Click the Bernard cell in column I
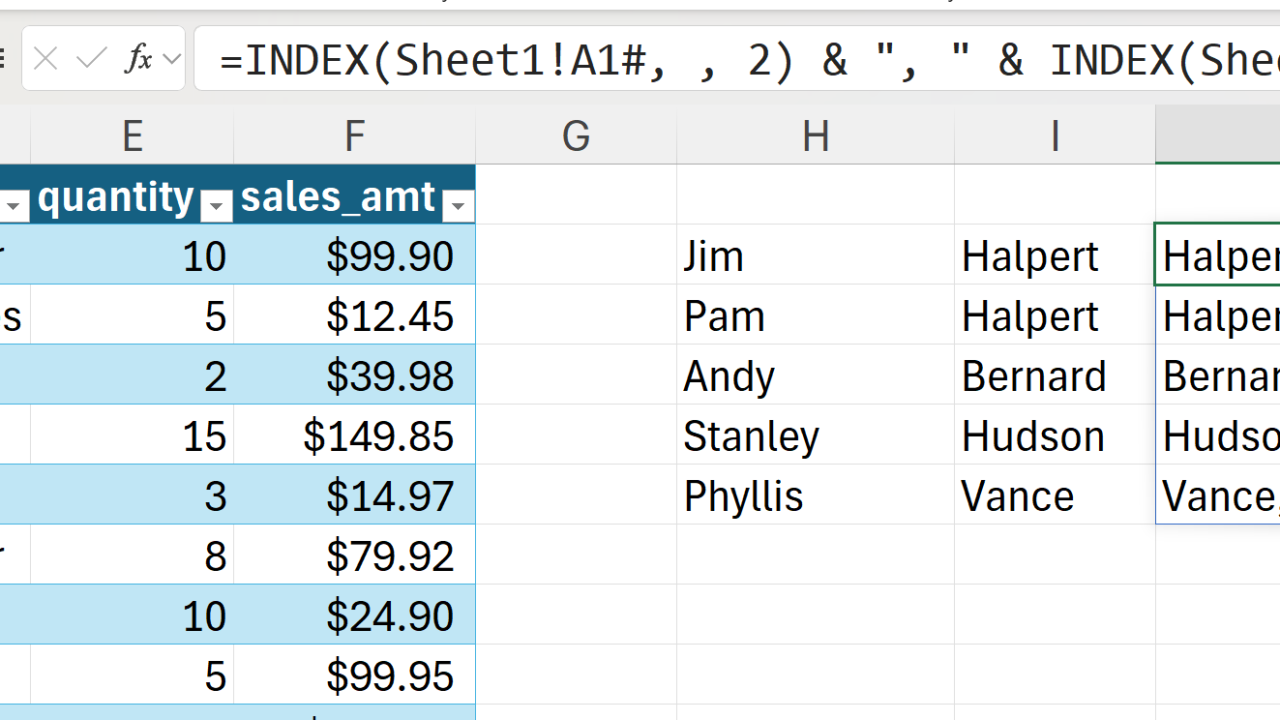The image size is (1280, 720). pyautogui.click(x=1054, y=376)
